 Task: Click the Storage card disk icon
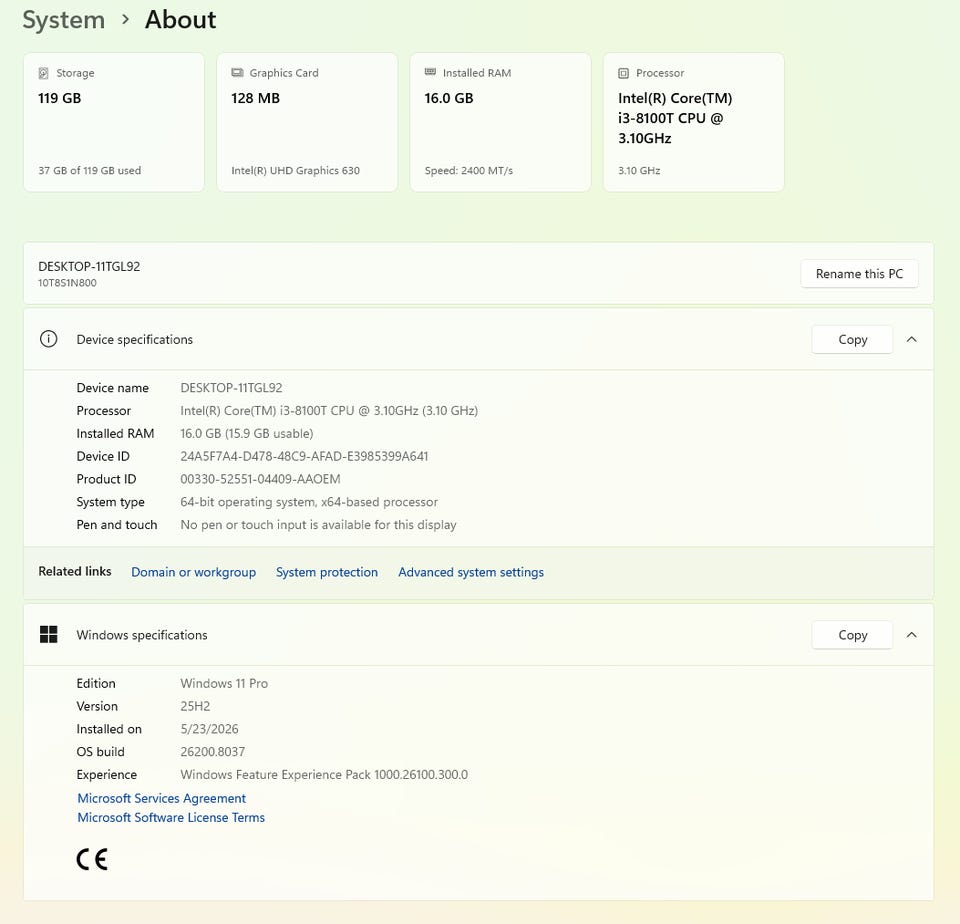(43, 73)
